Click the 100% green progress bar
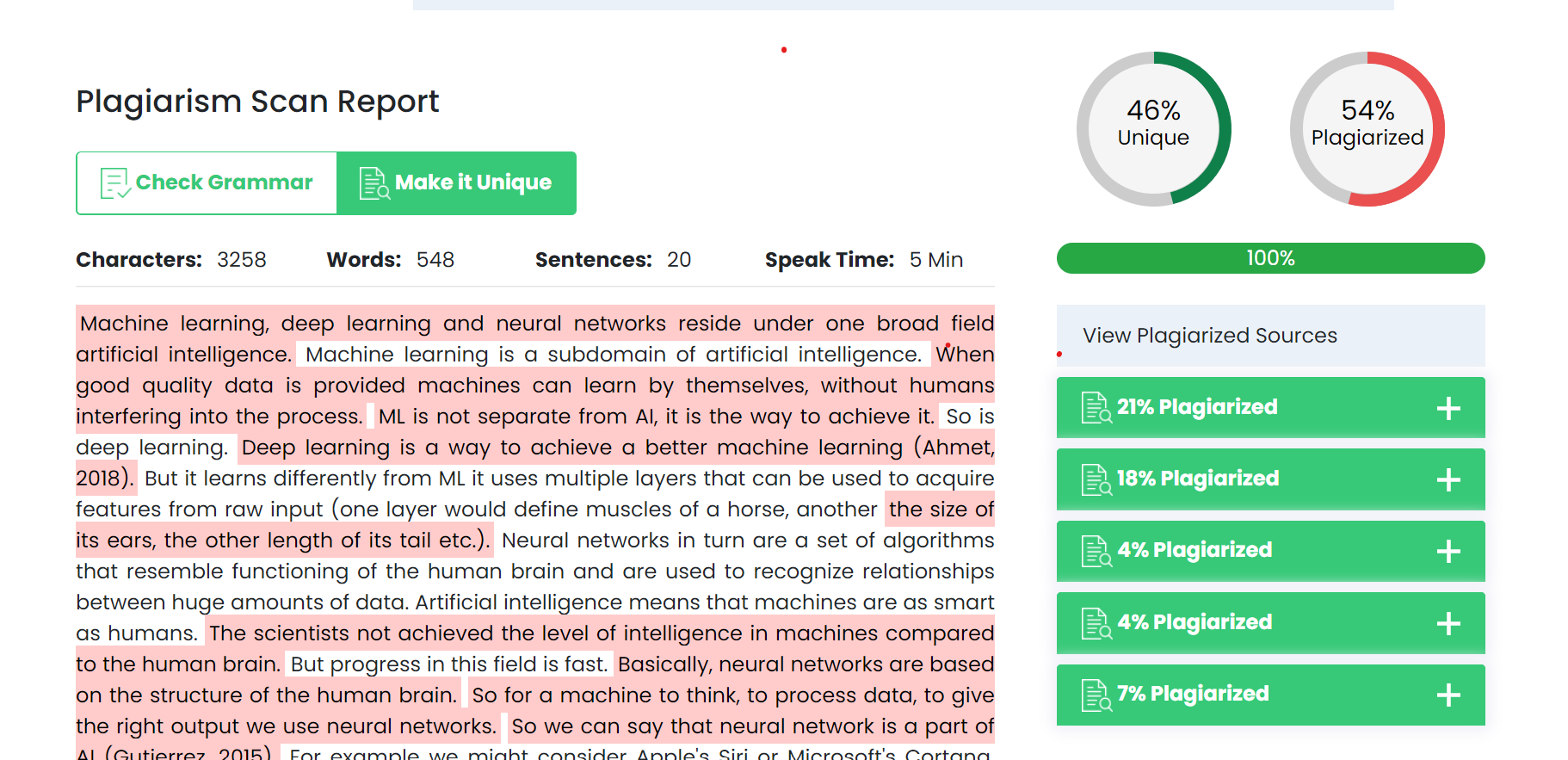1568x760 pixels. coord(1270,258)
